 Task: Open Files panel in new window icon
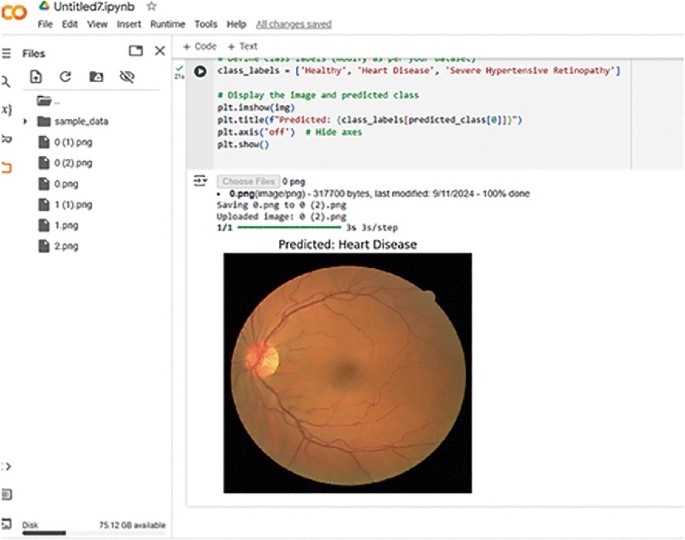tap(135, 51)
